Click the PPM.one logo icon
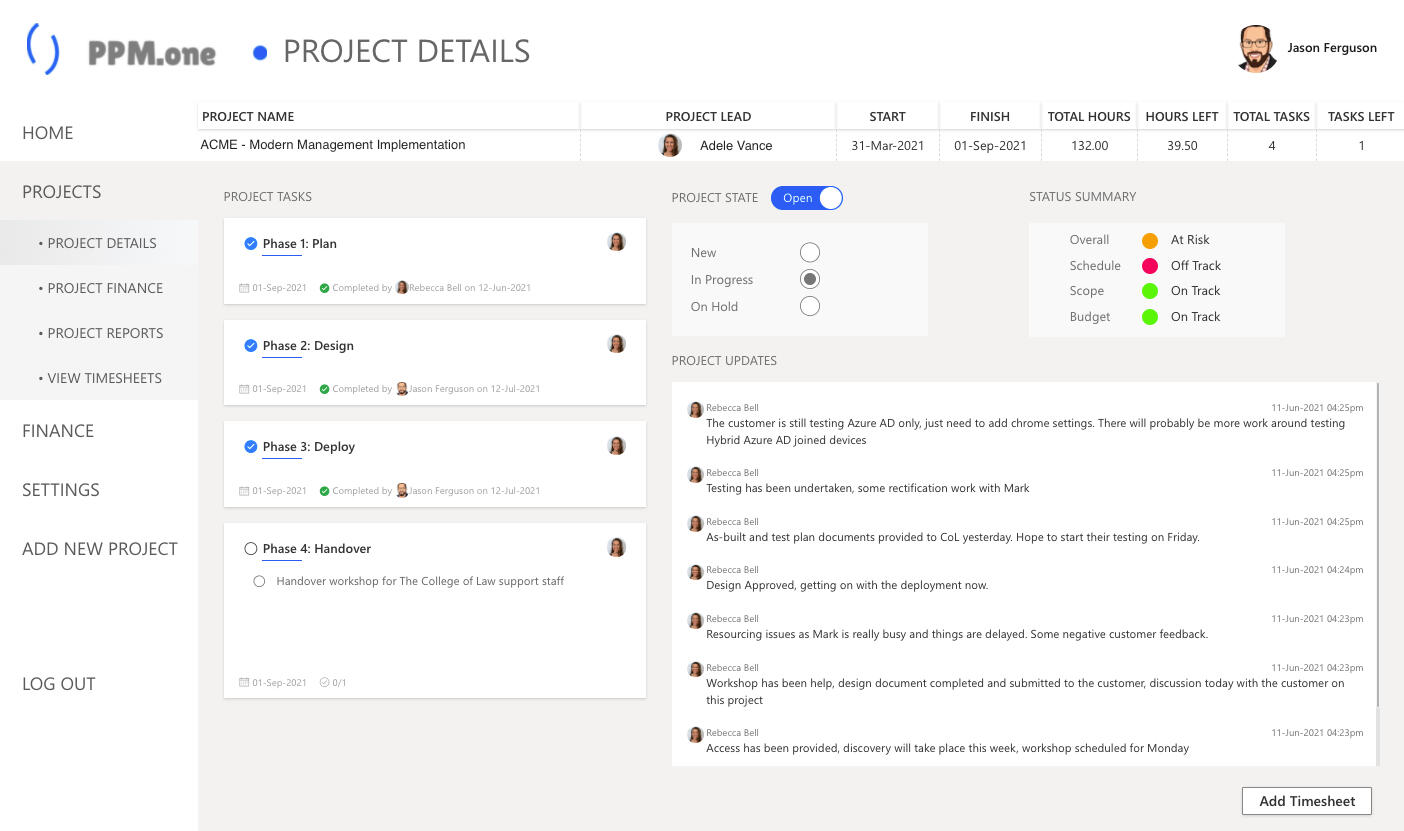This screenshot has width=1404, height=831. (43, 49)
